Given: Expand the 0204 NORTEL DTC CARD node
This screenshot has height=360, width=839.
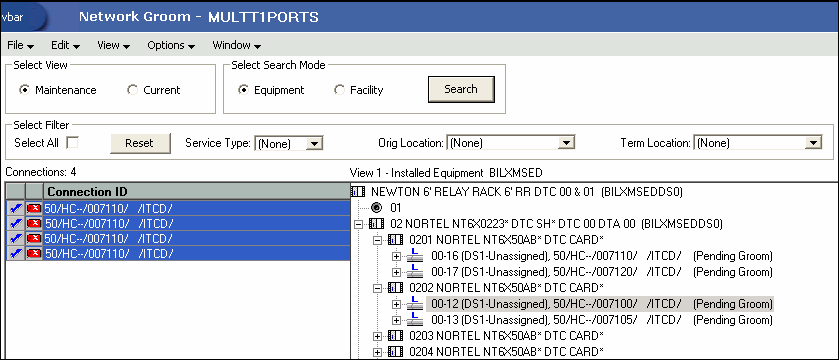Looking at the screenshot, I should pyautogui.click(x=377, y=352).
